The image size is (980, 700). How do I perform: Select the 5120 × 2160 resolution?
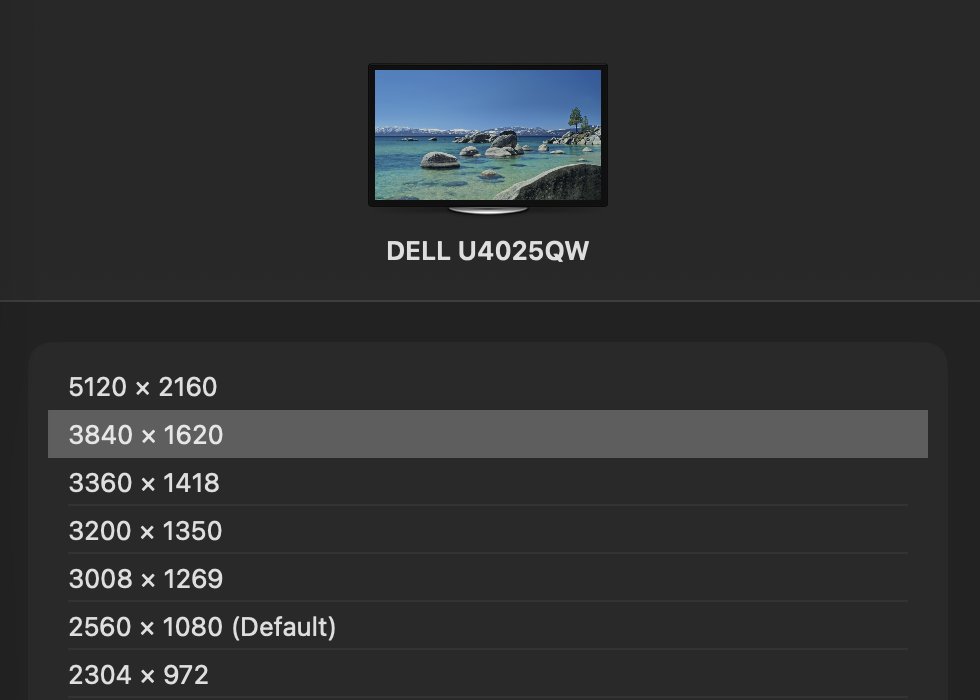point(143,387)
